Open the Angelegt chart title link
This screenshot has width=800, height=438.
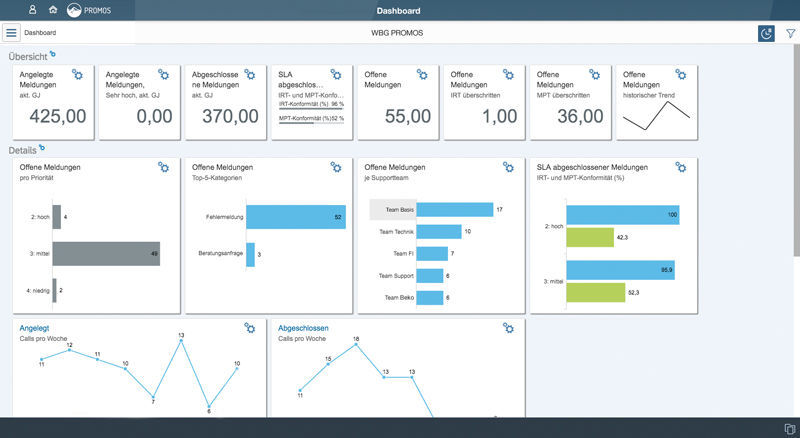(x=35, y=328)
